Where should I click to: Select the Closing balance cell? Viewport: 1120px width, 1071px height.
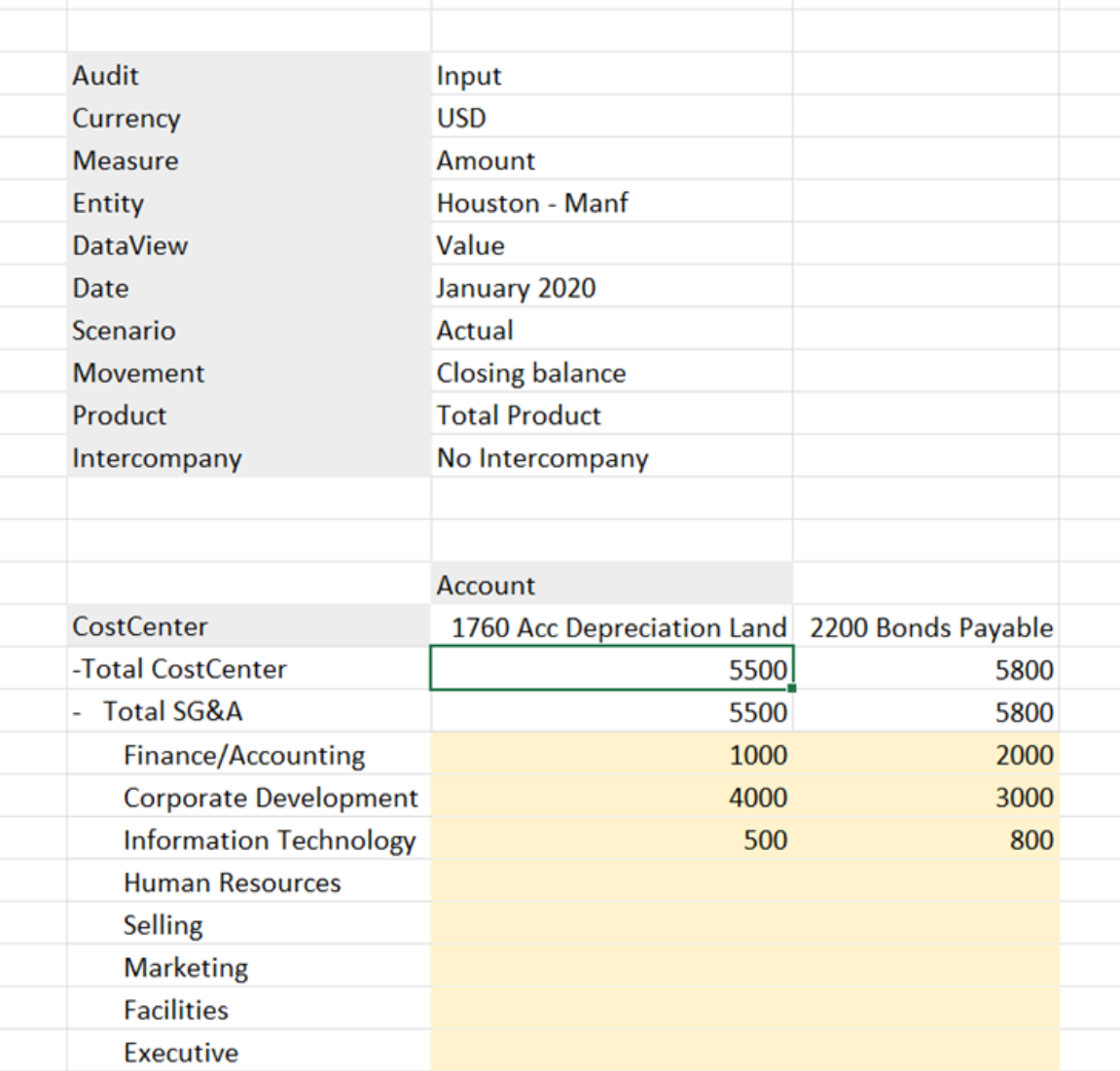(x=611, y=372)
